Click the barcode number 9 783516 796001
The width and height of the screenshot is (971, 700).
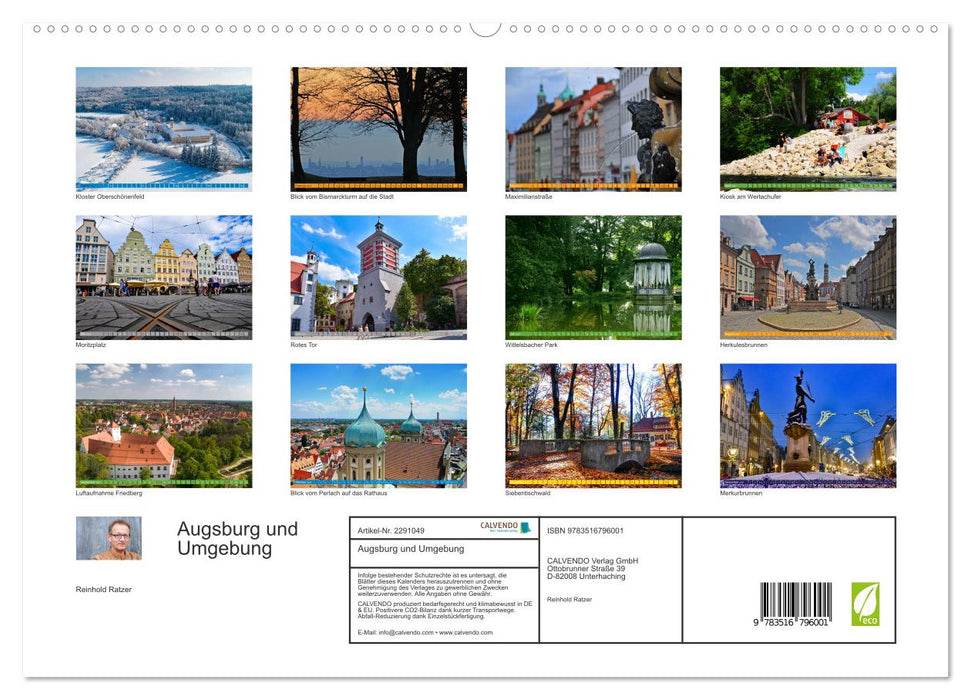pyautogui.click(x=791, y=623)
